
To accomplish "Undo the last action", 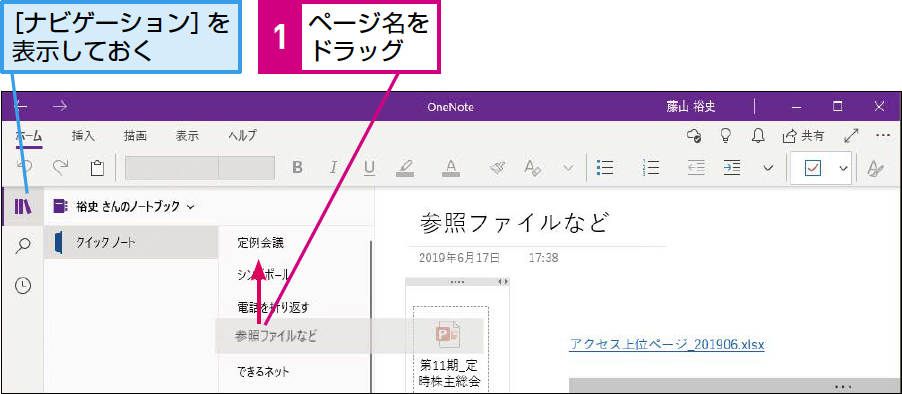I will [24, 167].
